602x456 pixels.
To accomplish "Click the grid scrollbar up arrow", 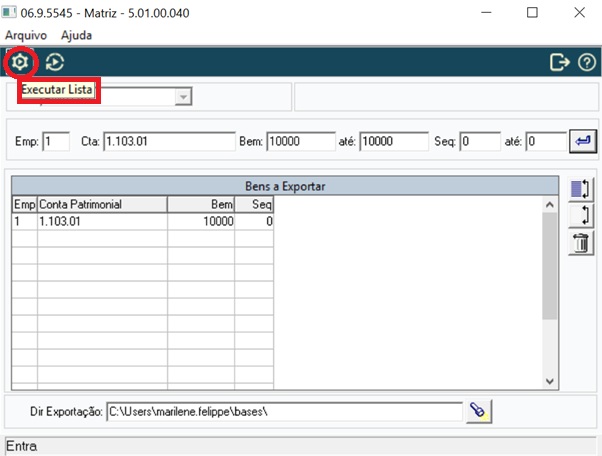I will [550, 205].
